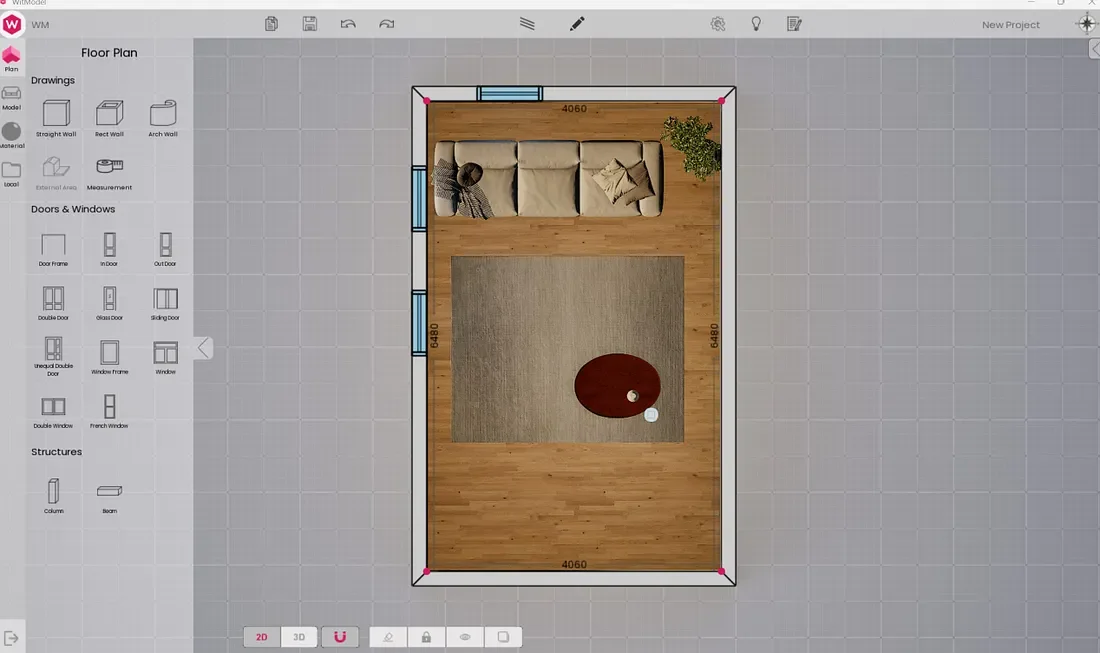The image size is (1100, 653).
Task: Insert a Double Door
Action: pos(53,303)
